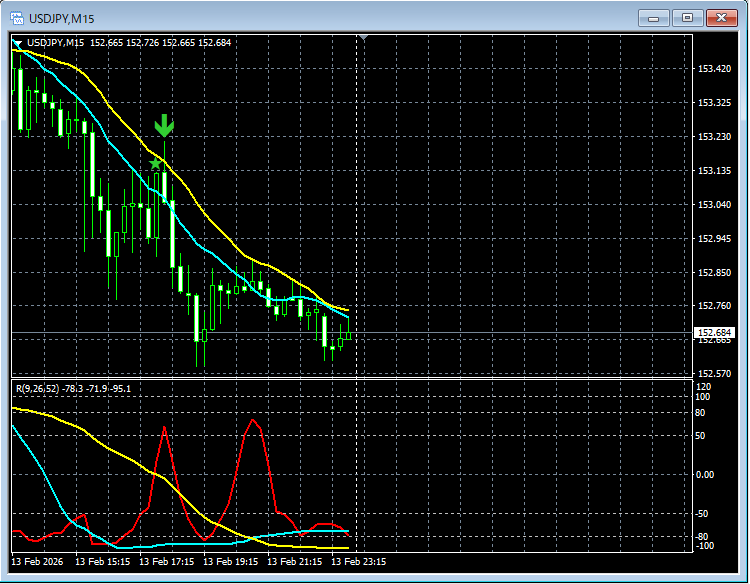Click the gray chart shift triangle marker
This screenshot has height=584, width=750.
point(363,39)
